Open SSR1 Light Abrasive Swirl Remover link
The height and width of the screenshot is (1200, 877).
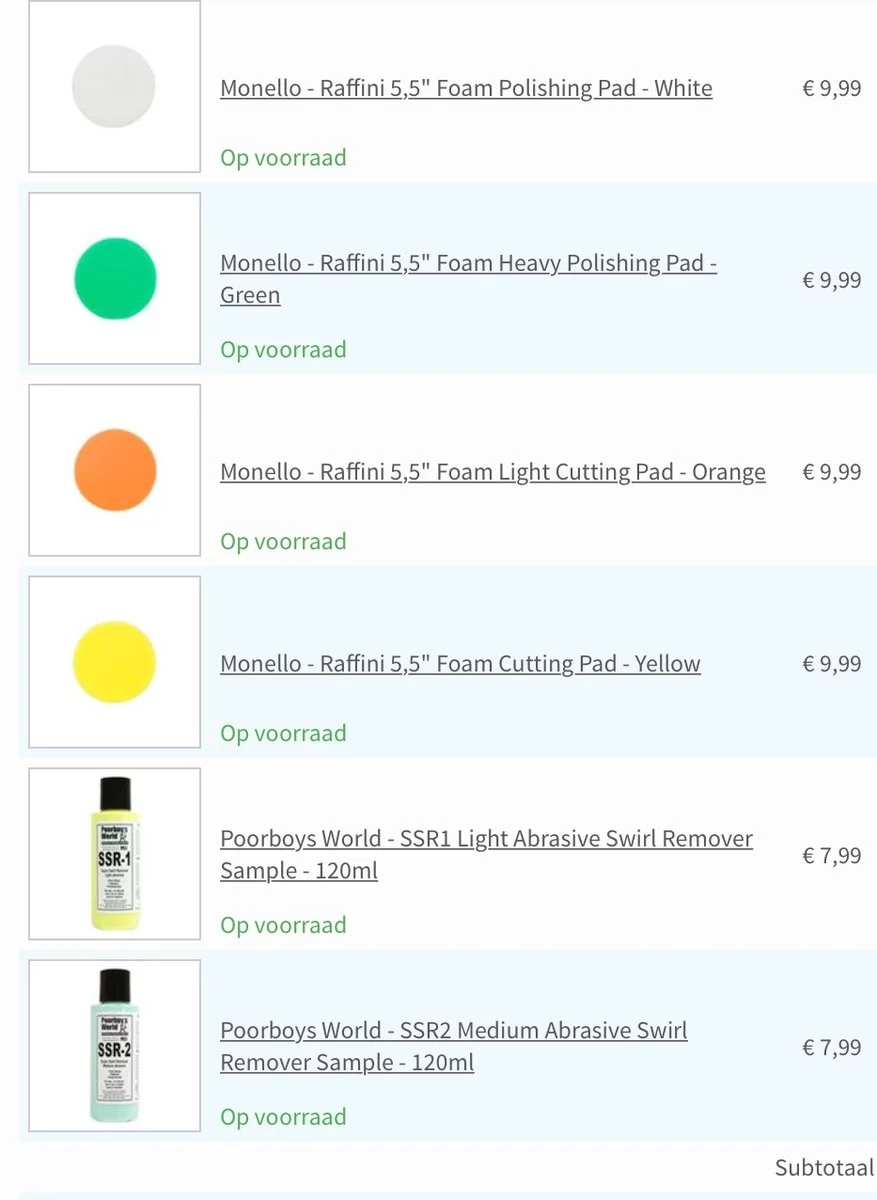pos(486,855)
